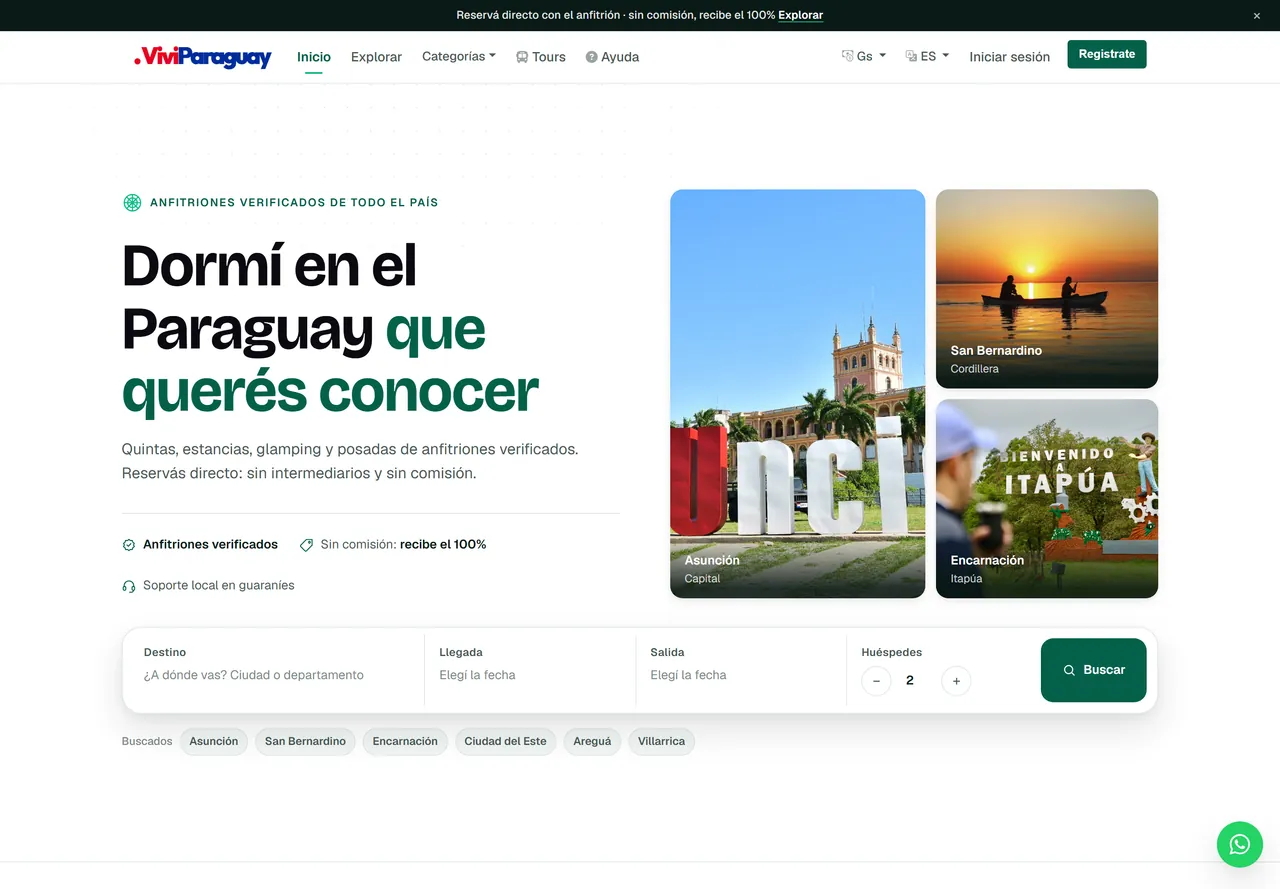Click the Registrate button
Image resolution: width=1280 pixels, height=889 pixels.
pos(1107,54)
